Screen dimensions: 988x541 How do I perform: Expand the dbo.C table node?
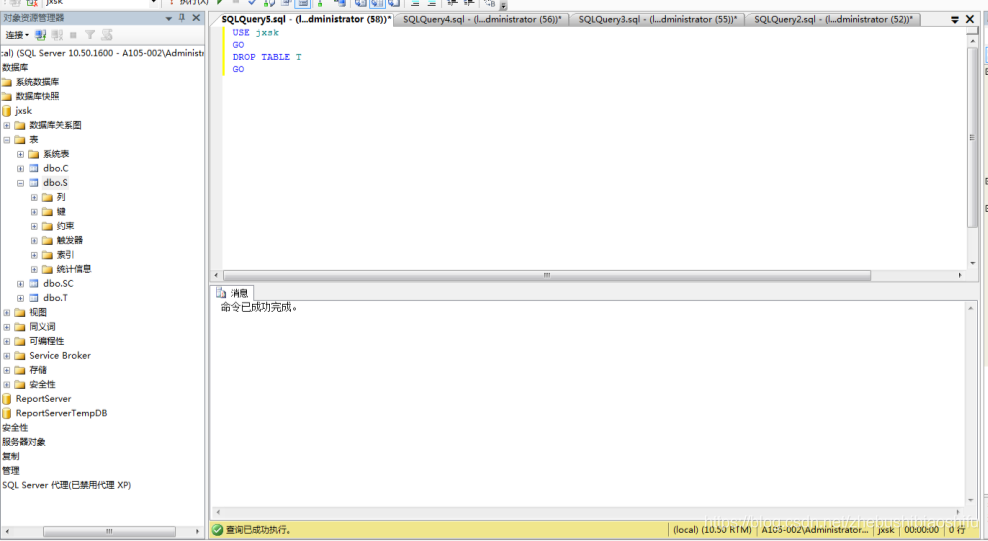[21, 169]
